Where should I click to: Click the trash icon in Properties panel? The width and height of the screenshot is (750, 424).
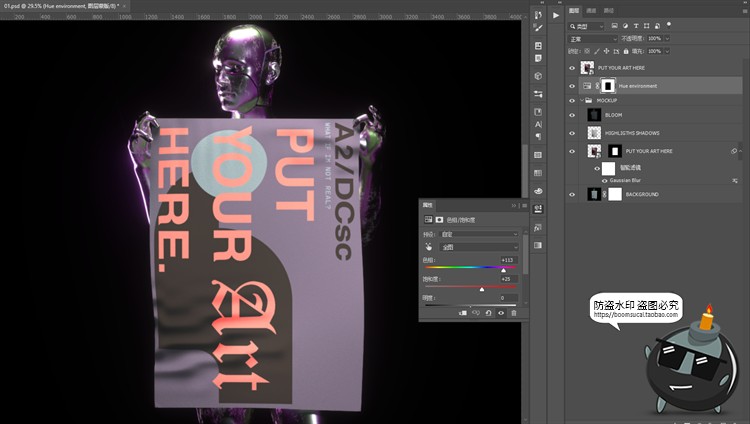pyautogui.click(x=514, y=313)
